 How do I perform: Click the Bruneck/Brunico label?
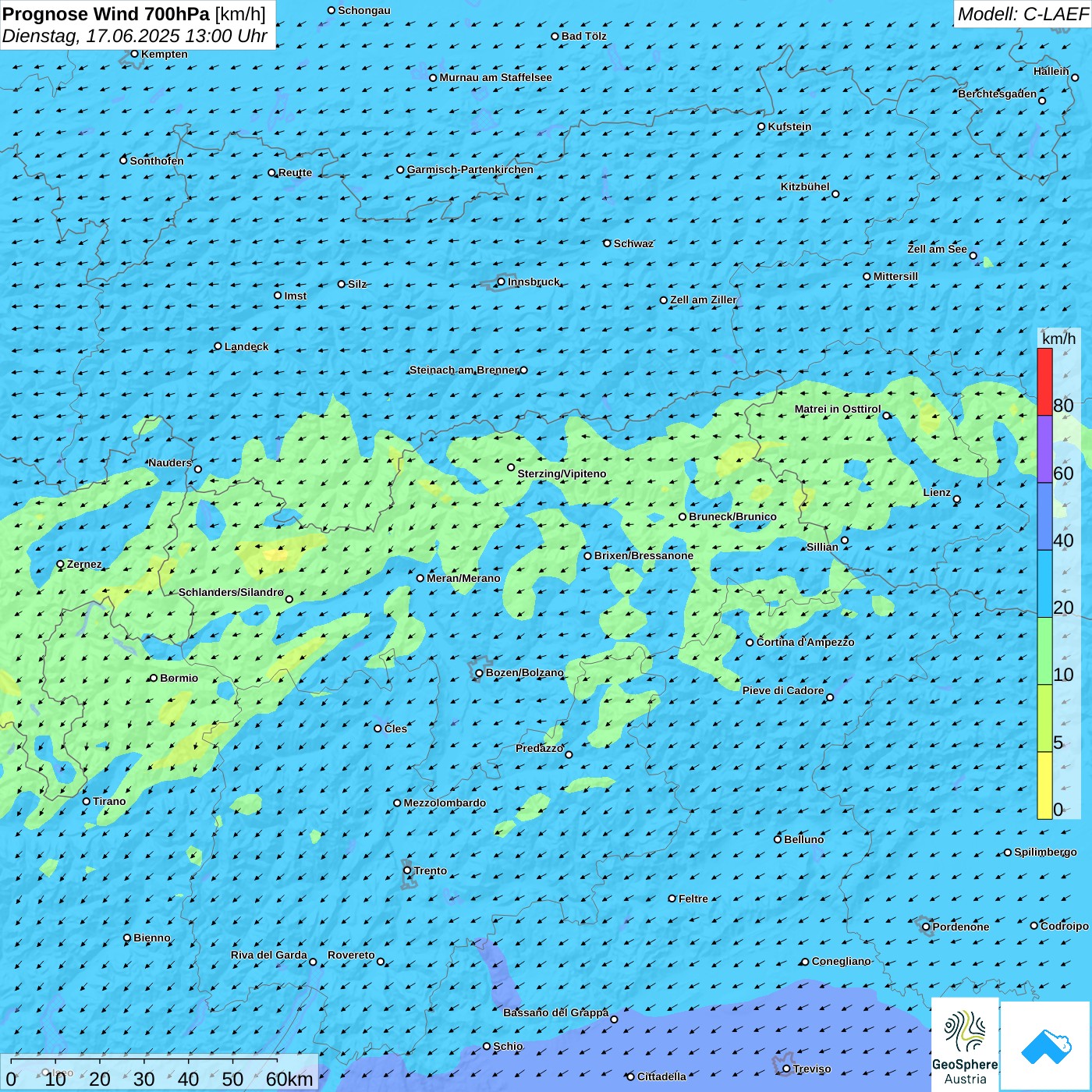click(x=732, y=516)
